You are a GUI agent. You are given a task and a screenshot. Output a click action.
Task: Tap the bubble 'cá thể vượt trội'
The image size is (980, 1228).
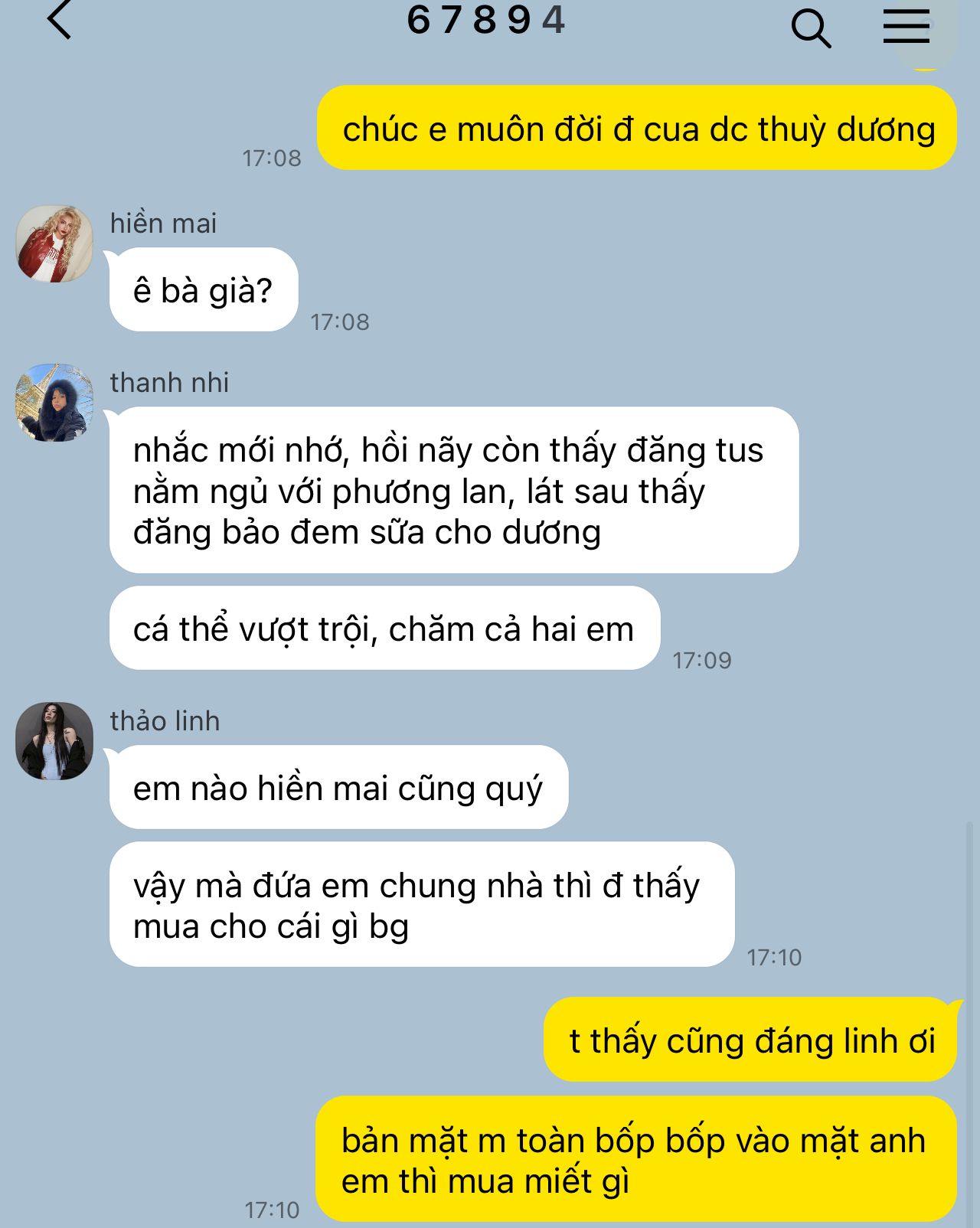click(384, 629)
